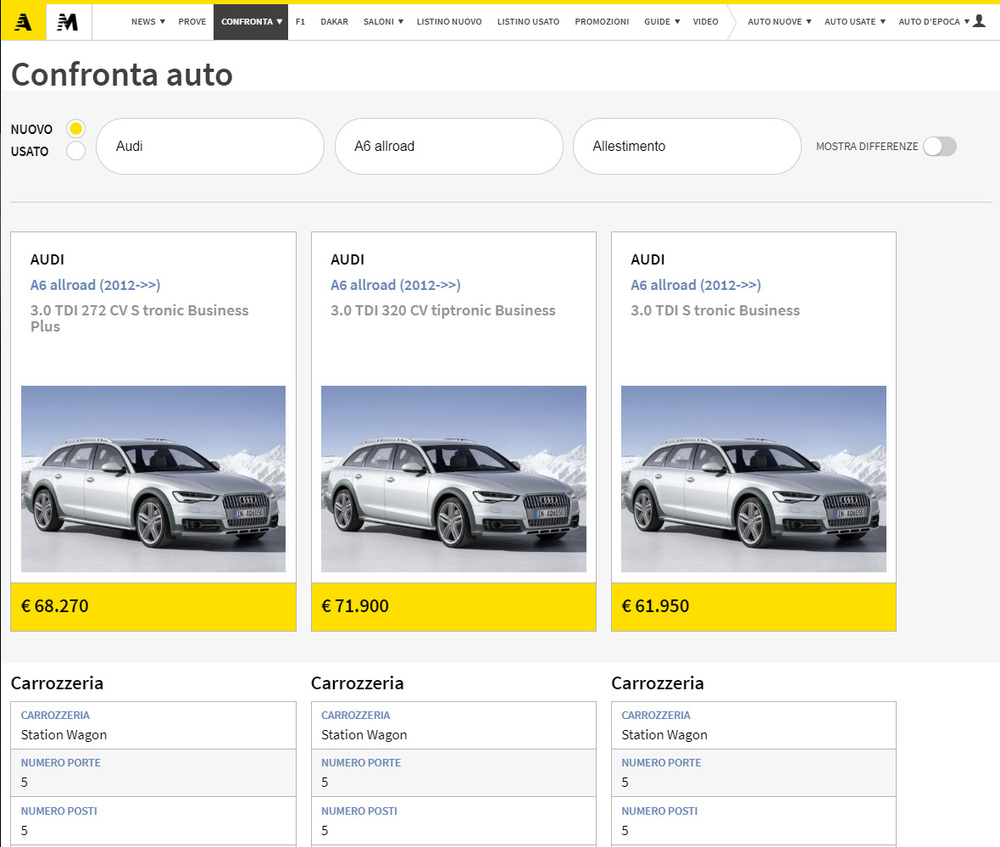Expand the Auto Nuove menu
Viewport: 1000px width, 847px height.
779,22
